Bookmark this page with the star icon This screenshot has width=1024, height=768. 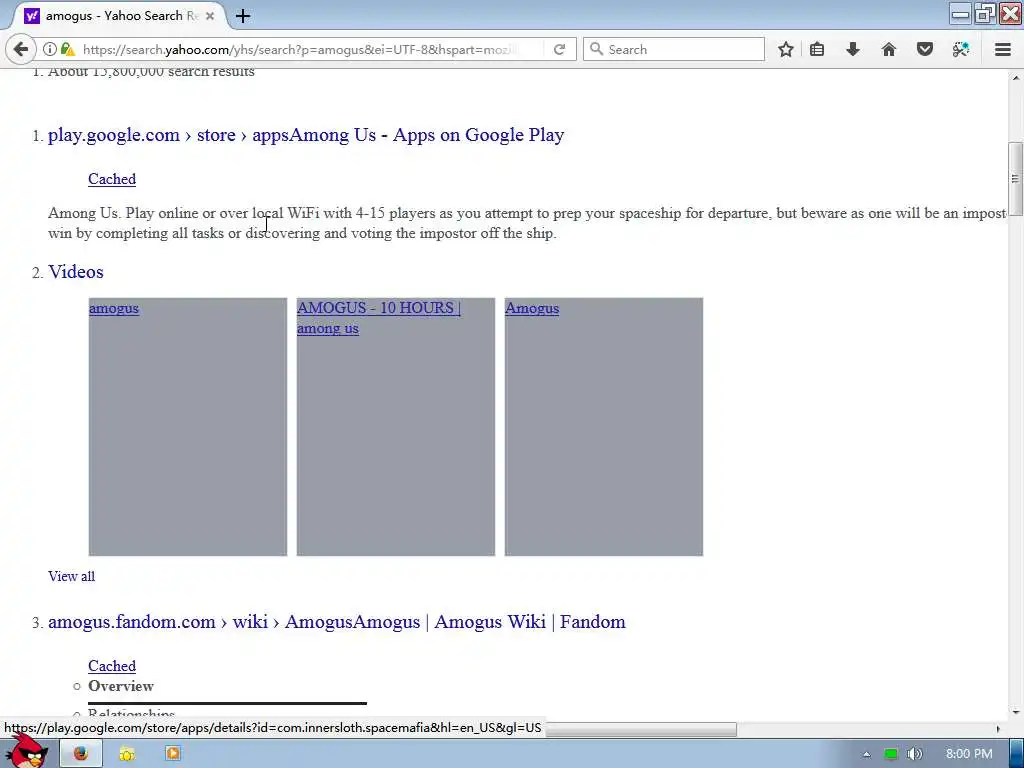(786, 49)
